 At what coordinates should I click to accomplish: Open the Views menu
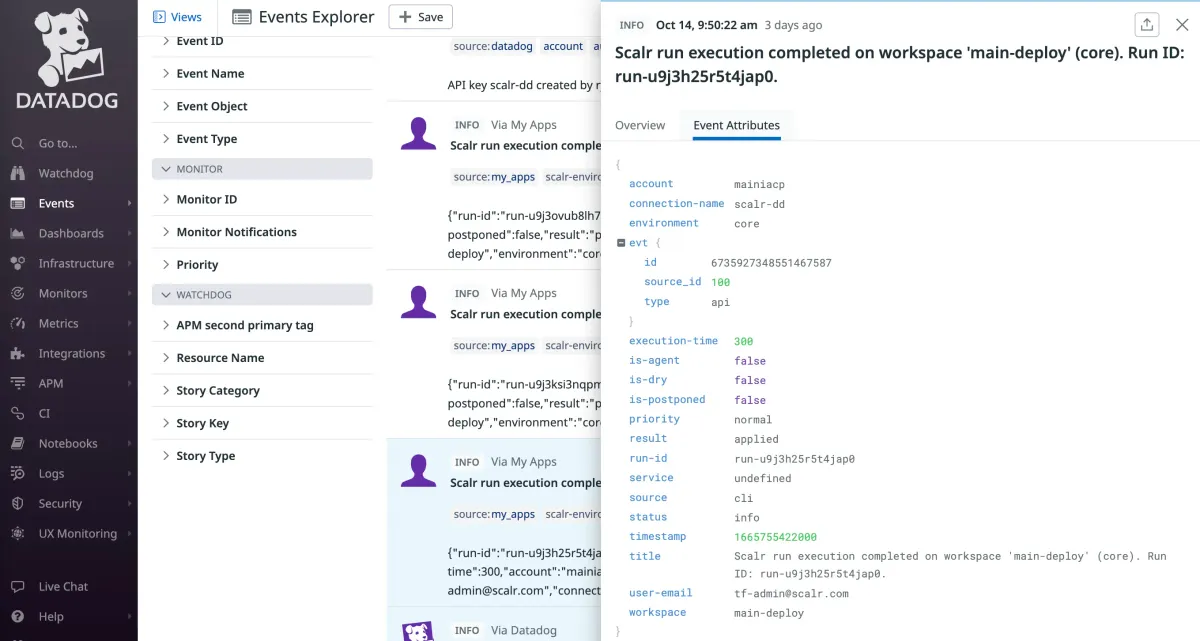[178, 16]
